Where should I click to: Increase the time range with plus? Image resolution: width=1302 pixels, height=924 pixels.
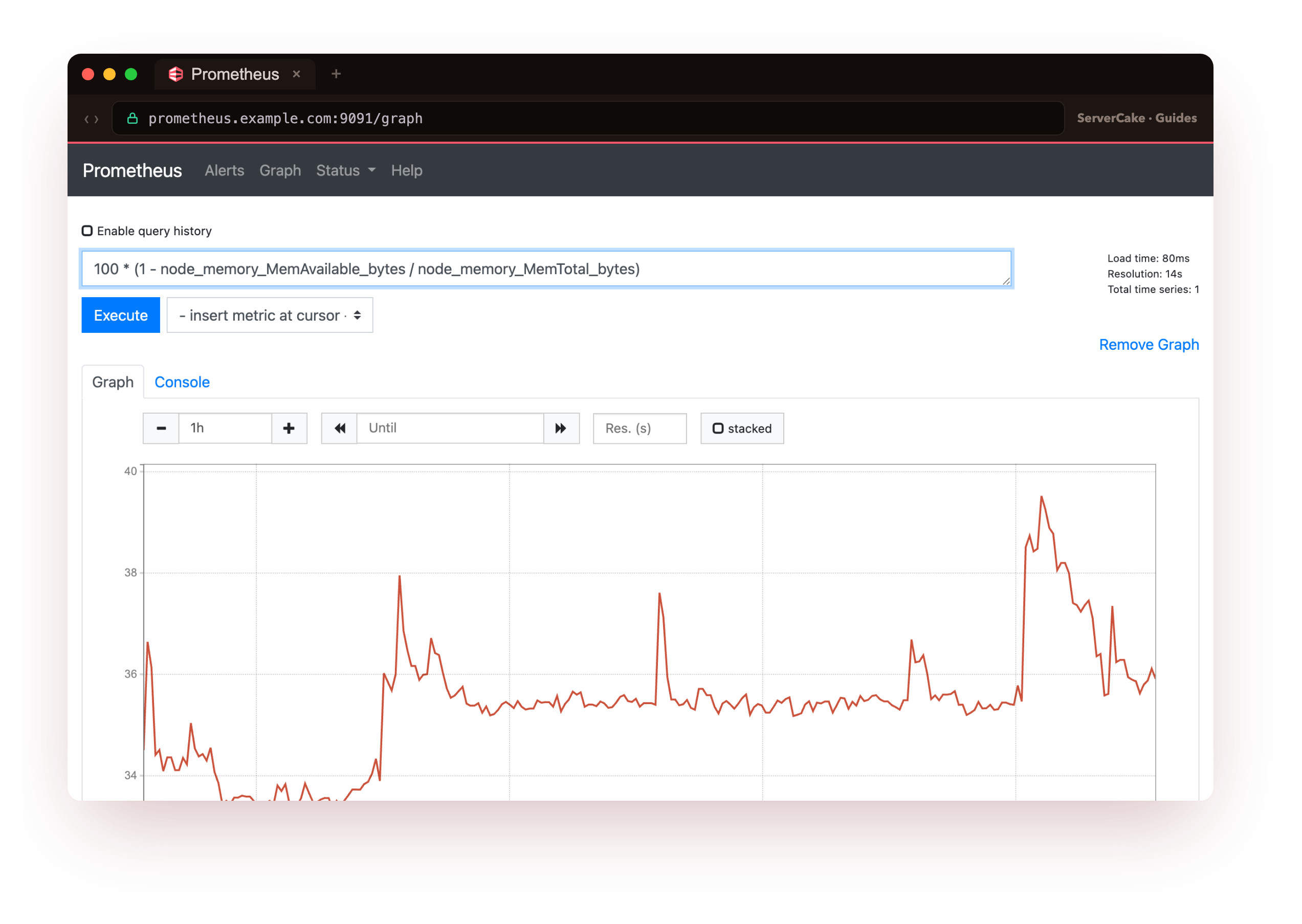point(289,429)
